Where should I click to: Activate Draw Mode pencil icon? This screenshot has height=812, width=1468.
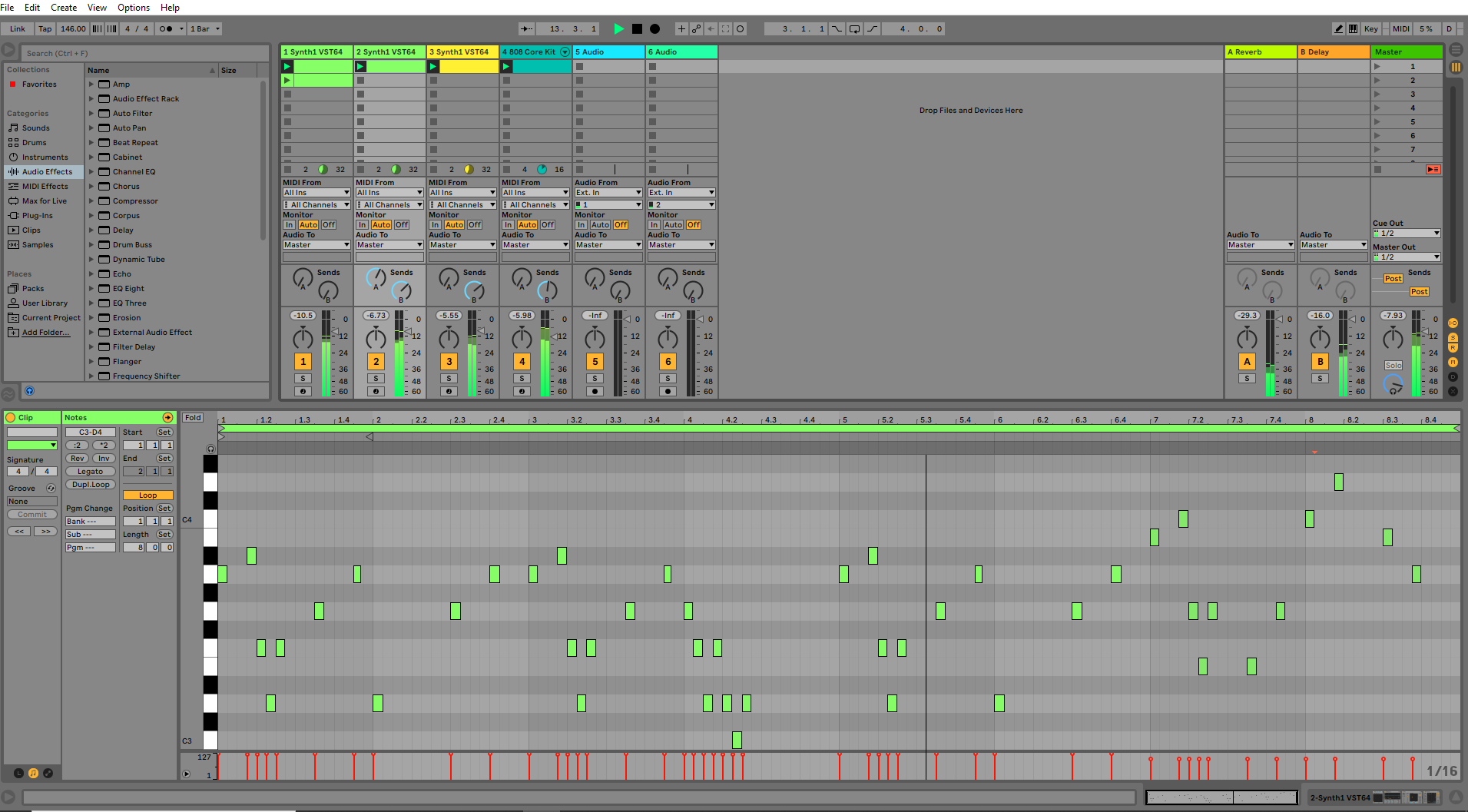1339,28
